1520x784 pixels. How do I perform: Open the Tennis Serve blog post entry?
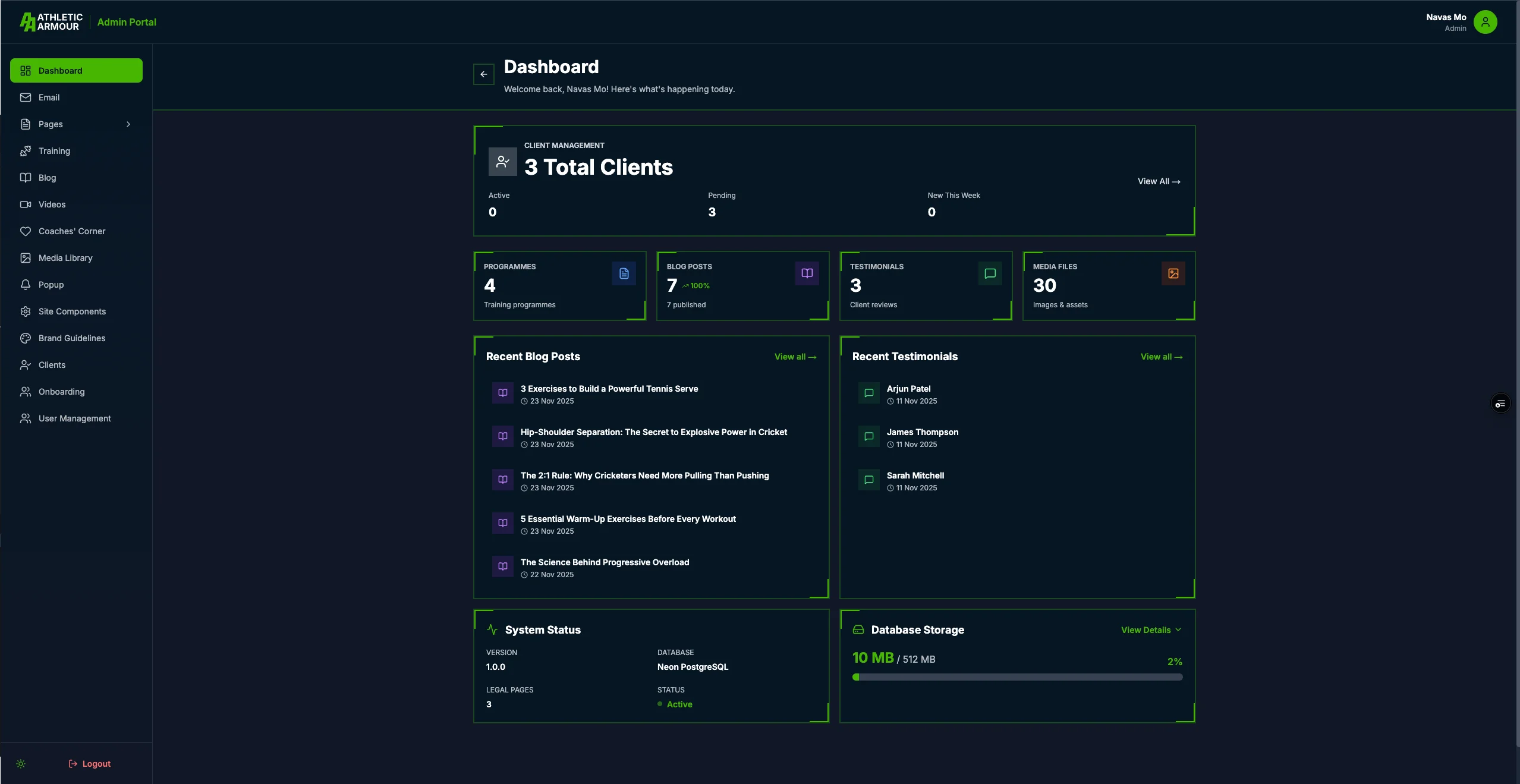[609, 389]
